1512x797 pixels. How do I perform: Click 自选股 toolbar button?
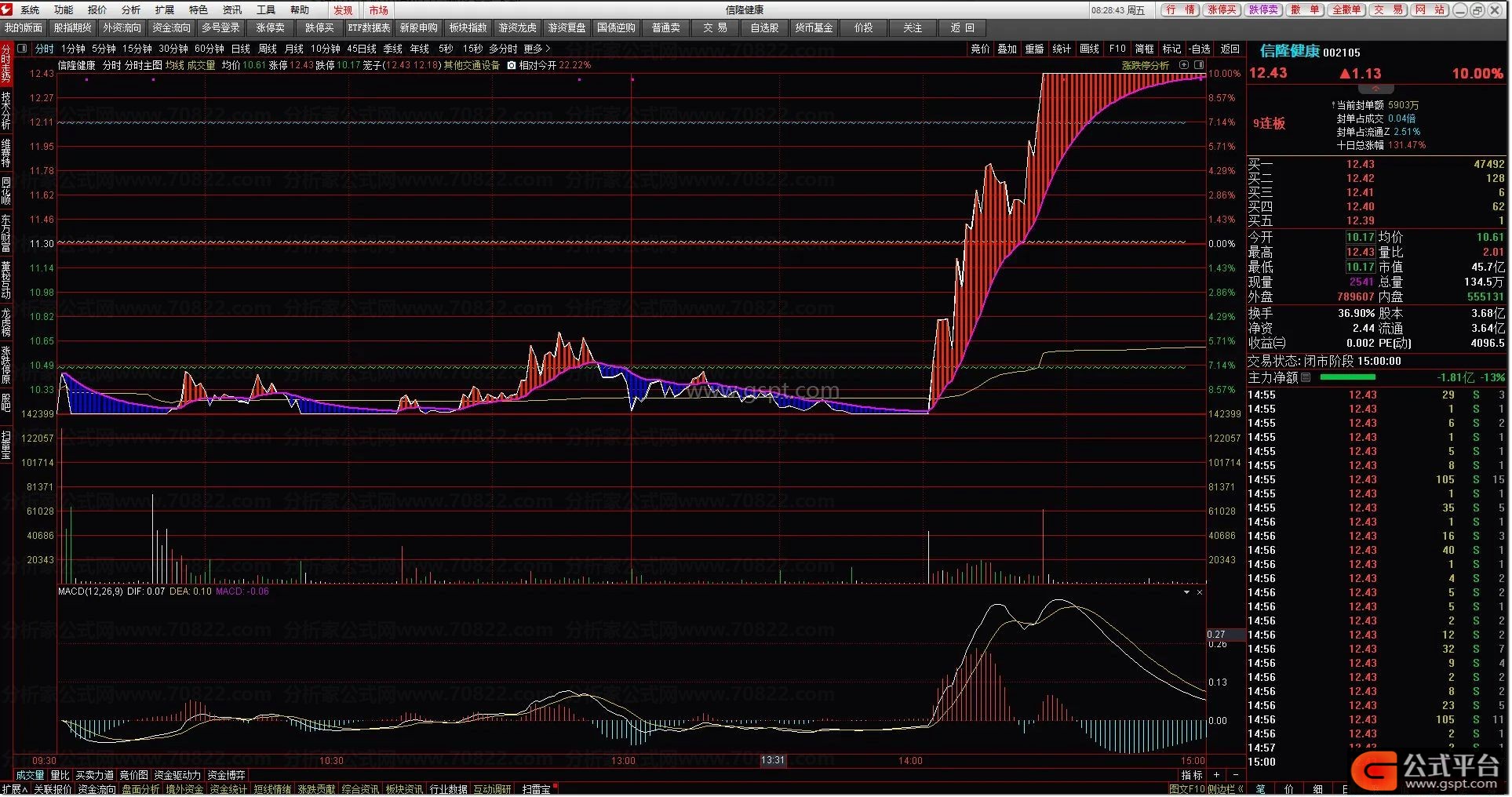click(x=764, y=27)
